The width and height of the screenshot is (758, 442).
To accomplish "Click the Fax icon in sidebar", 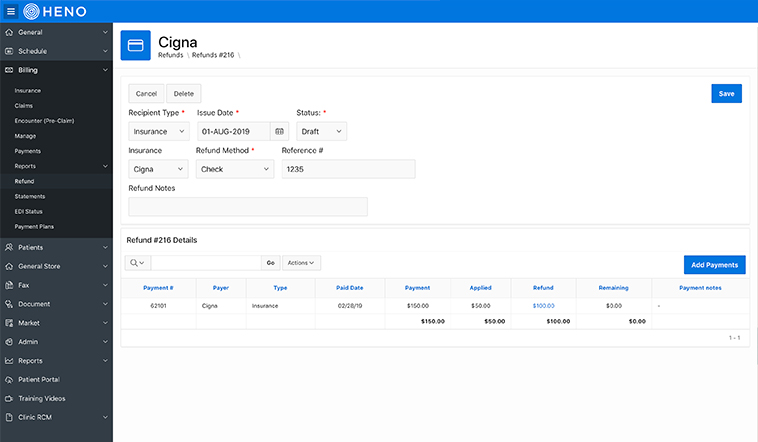I will point(9,285).
